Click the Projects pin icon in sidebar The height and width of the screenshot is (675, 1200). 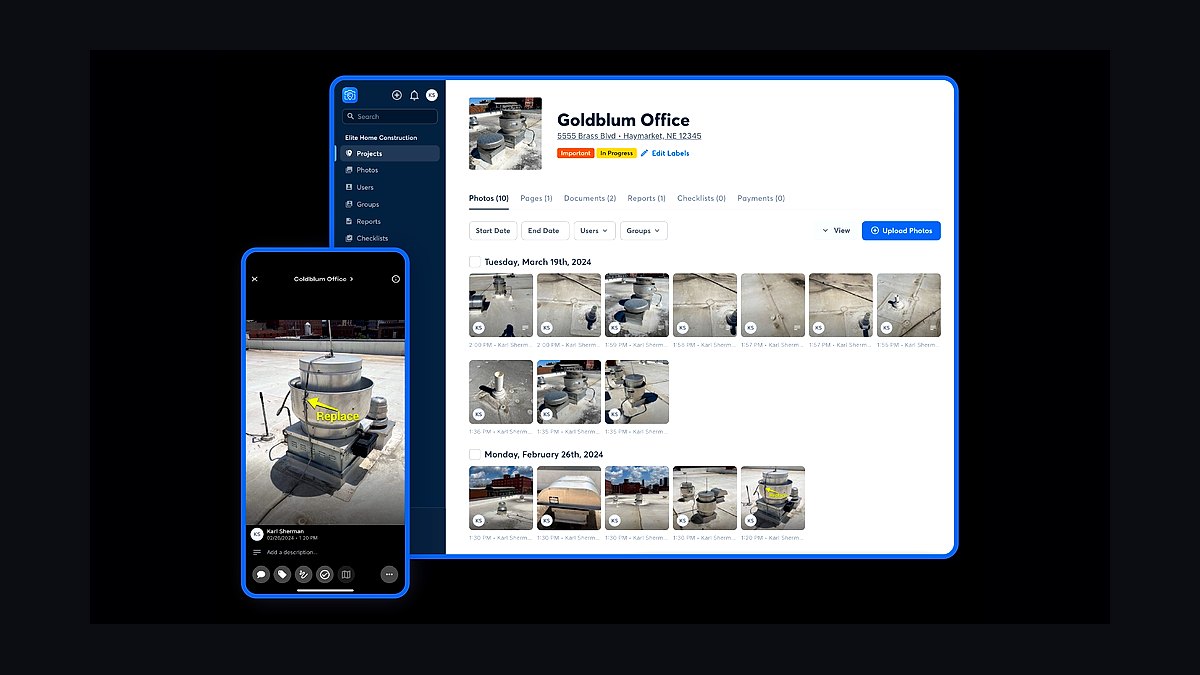pyautogui.click(x=349, y=154)
